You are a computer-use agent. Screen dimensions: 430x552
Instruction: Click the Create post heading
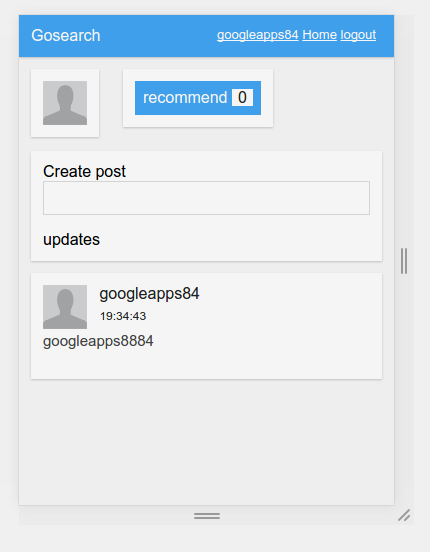click(x=84, y=172)
